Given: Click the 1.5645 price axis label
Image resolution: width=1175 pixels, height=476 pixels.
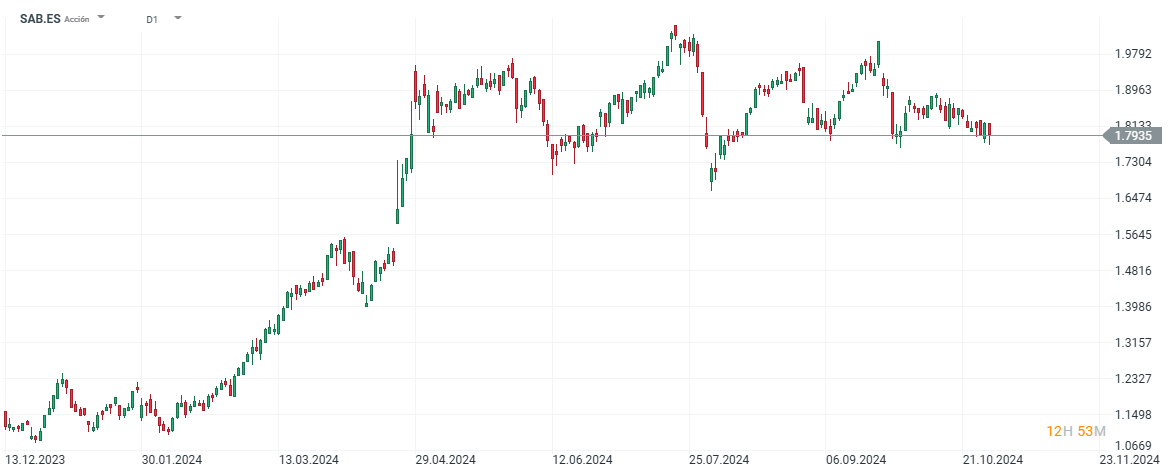Looking at the screenshot, I should (1133, 235).
